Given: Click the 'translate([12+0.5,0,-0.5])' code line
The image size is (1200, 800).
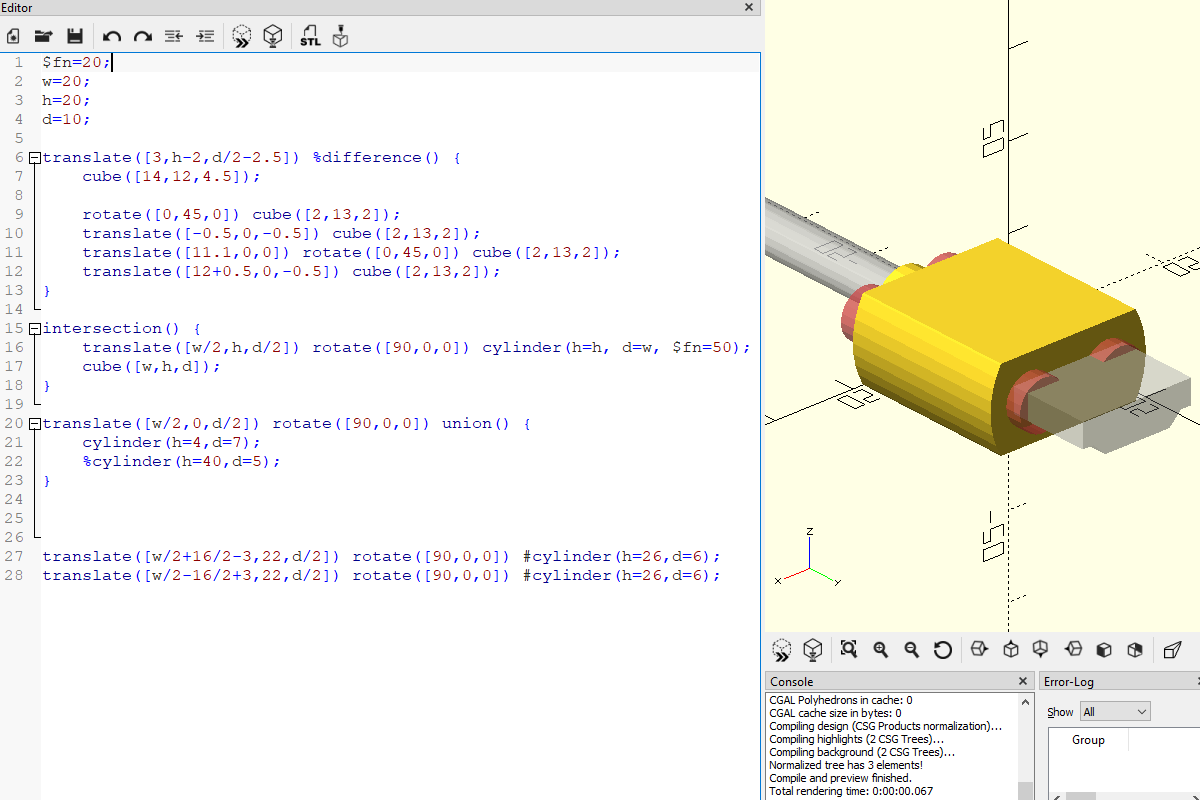Looking at the screenshot, I should pos(291,272).
